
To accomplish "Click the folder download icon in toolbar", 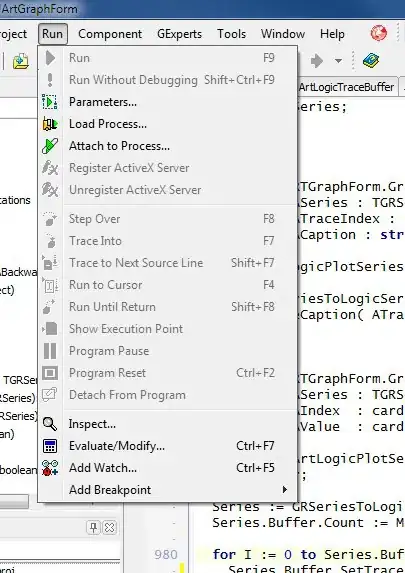I will (x=21, y=61).
